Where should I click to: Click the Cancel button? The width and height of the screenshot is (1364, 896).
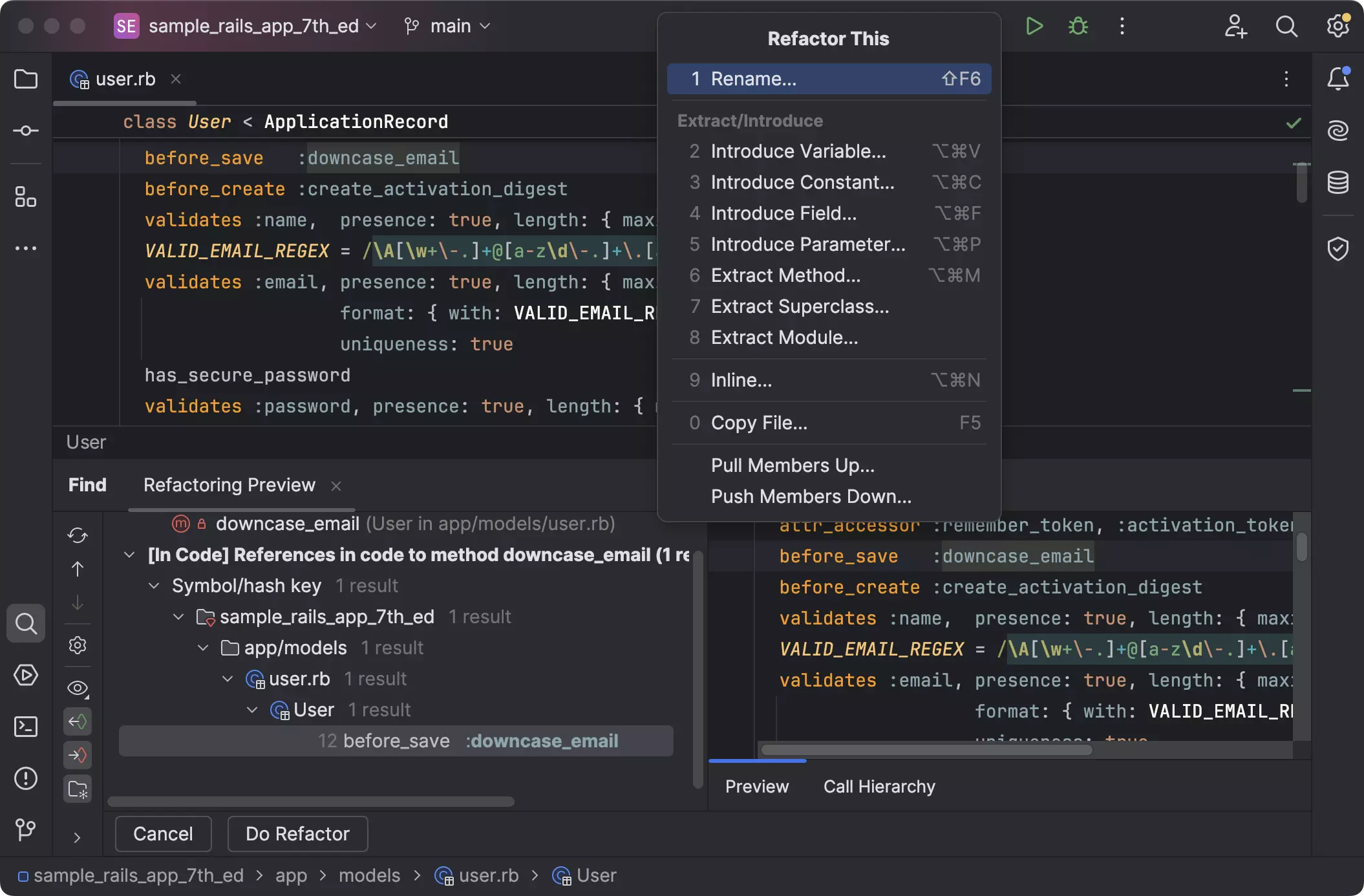tap(163, 834)
